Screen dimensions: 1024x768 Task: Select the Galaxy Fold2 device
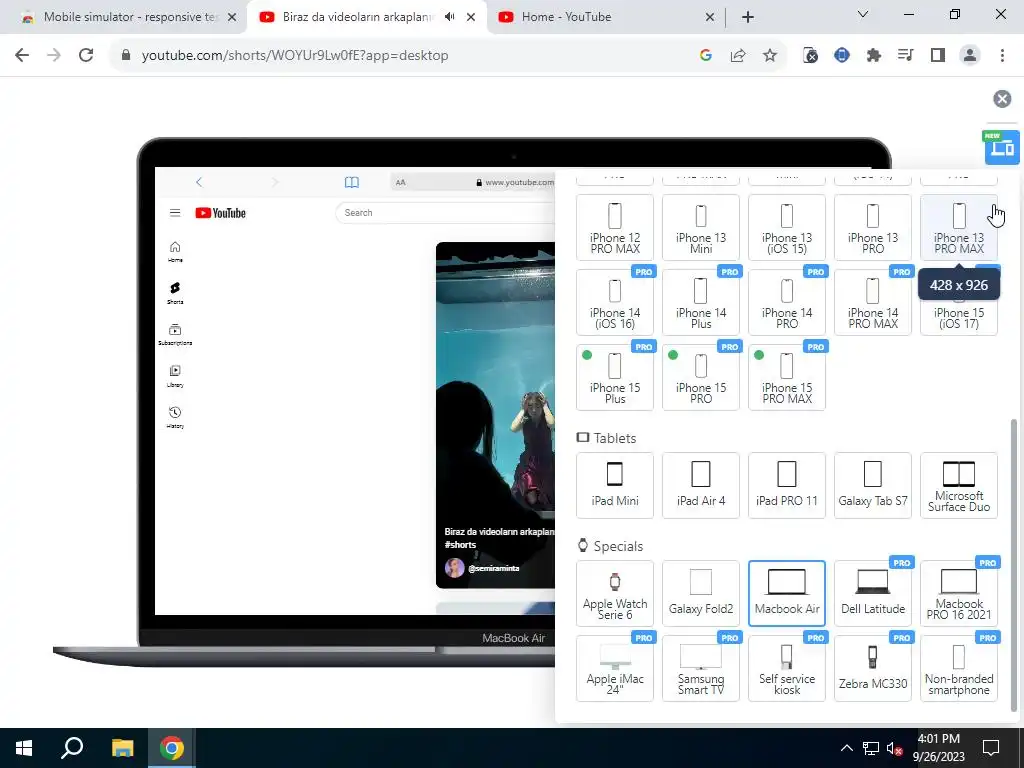click(701, 593)
